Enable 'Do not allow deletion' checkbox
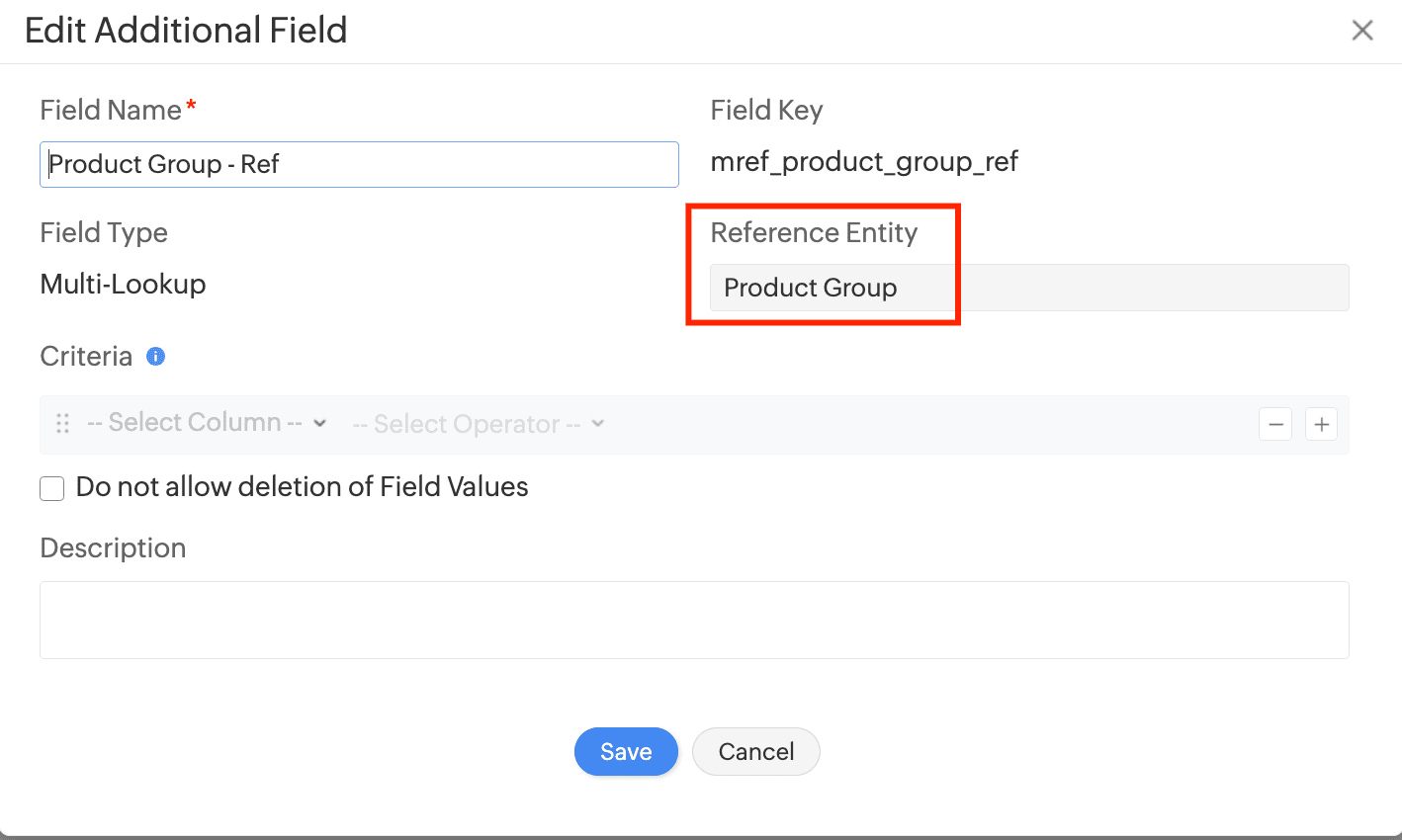1402x840 pixels. pos(52,488)
